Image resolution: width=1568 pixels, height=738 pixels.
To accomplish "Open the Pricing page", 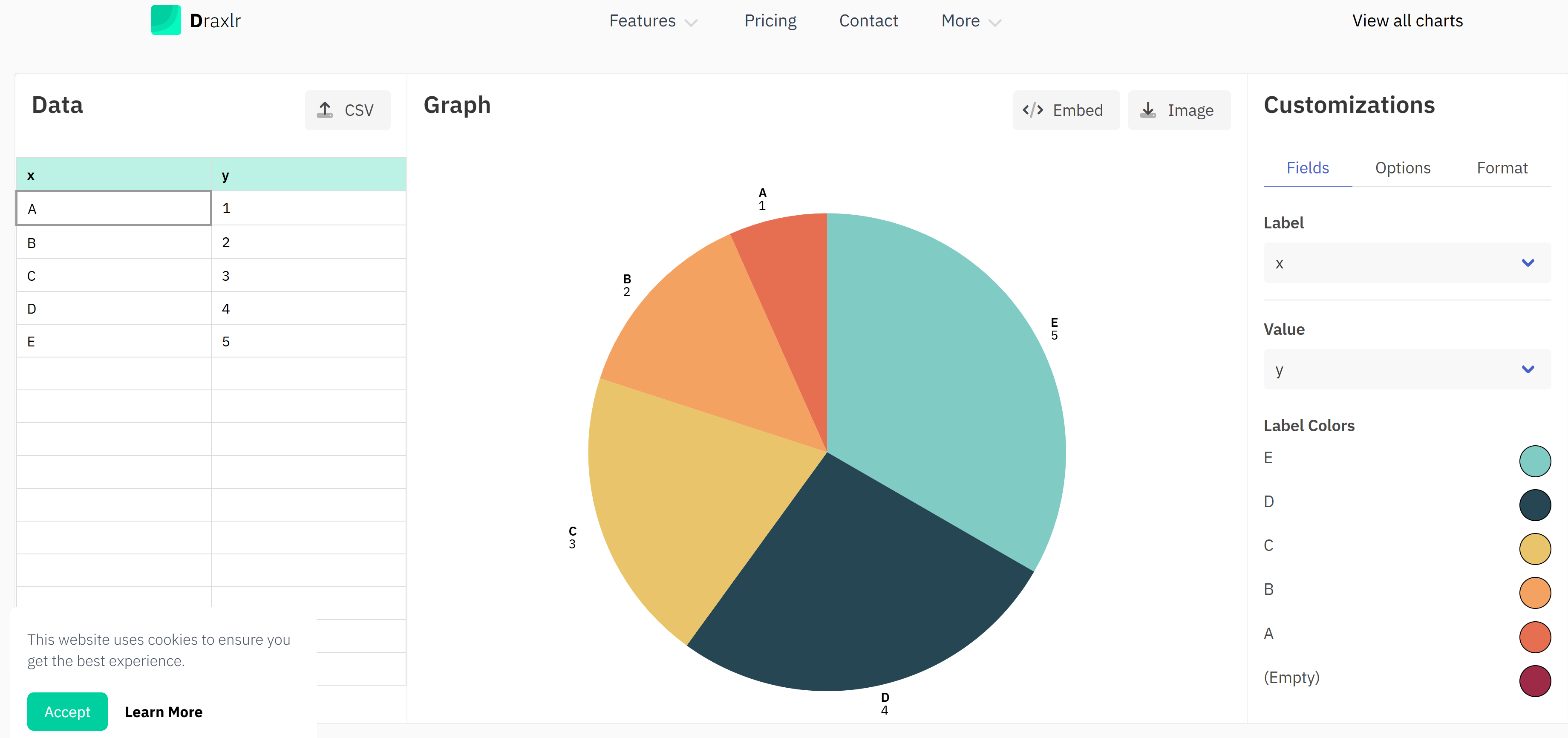I will click(x=770, y=20).
